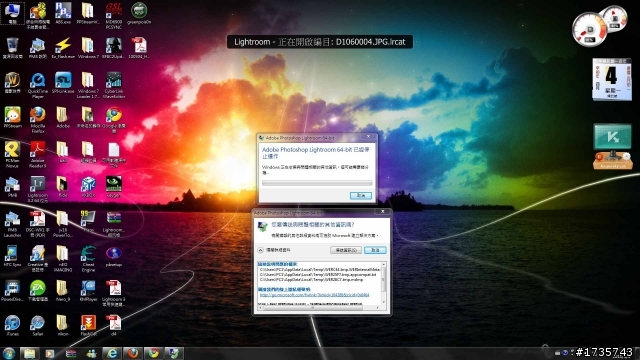Click the progress bar in the stopped-working dialog

tap(317, 183)
